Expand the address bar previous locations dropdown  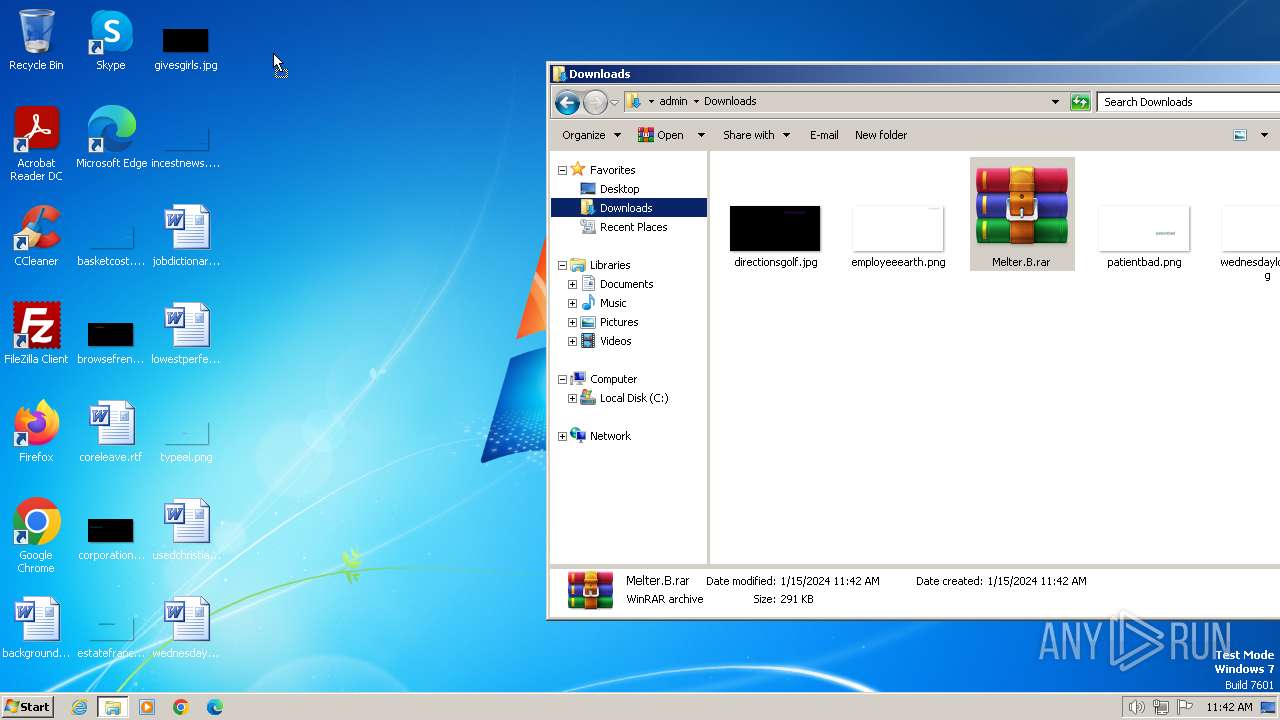1055,102
